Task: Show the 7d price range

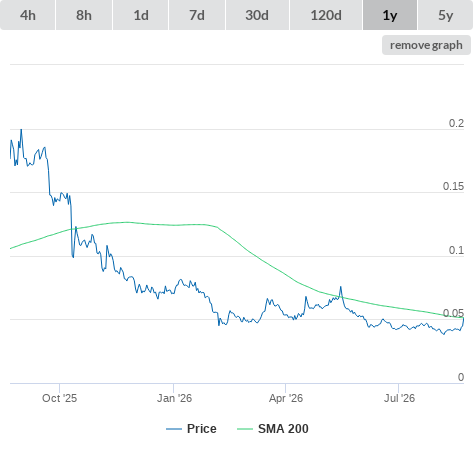Action: coord(197,15)
